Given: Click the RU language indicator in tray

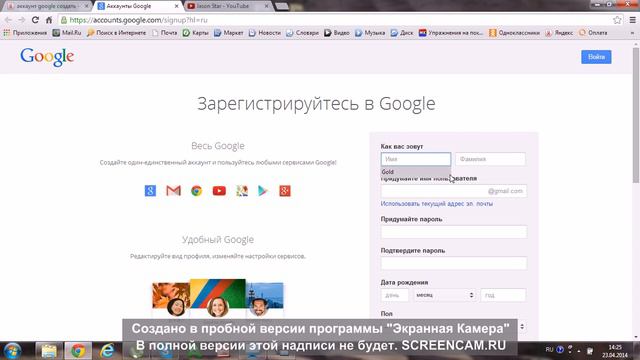Looking at the screenshot, I should click(x=549, y=350).
